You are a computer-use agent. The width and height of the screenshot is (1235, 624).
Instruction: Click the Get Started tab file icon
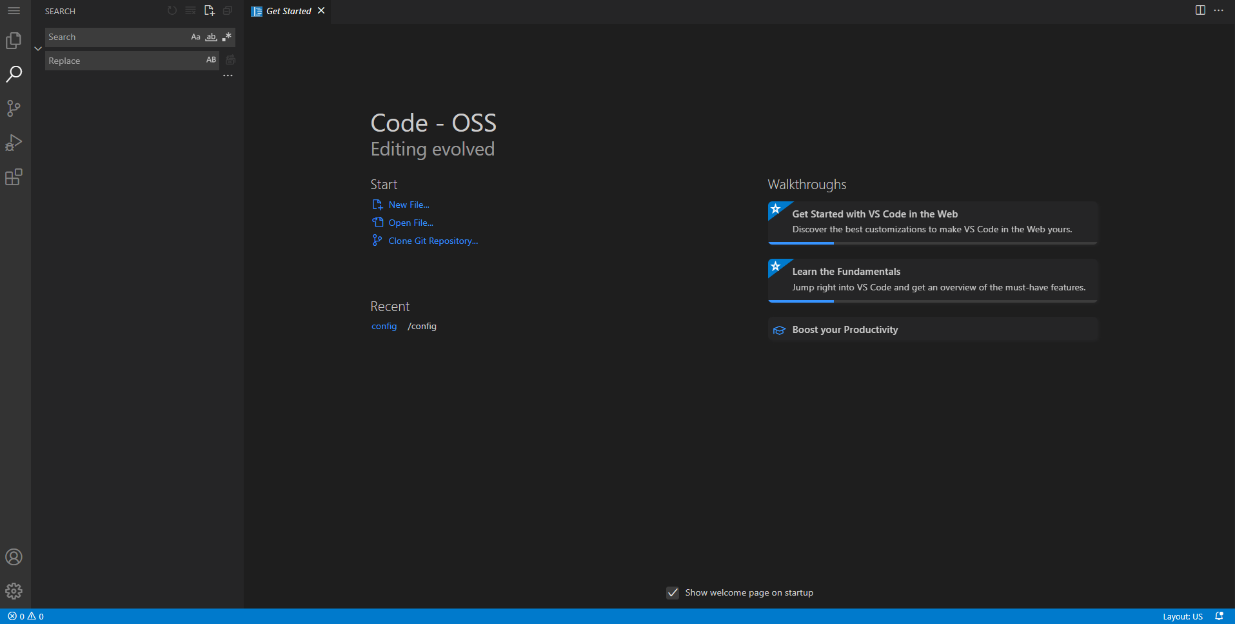(257, 11)
